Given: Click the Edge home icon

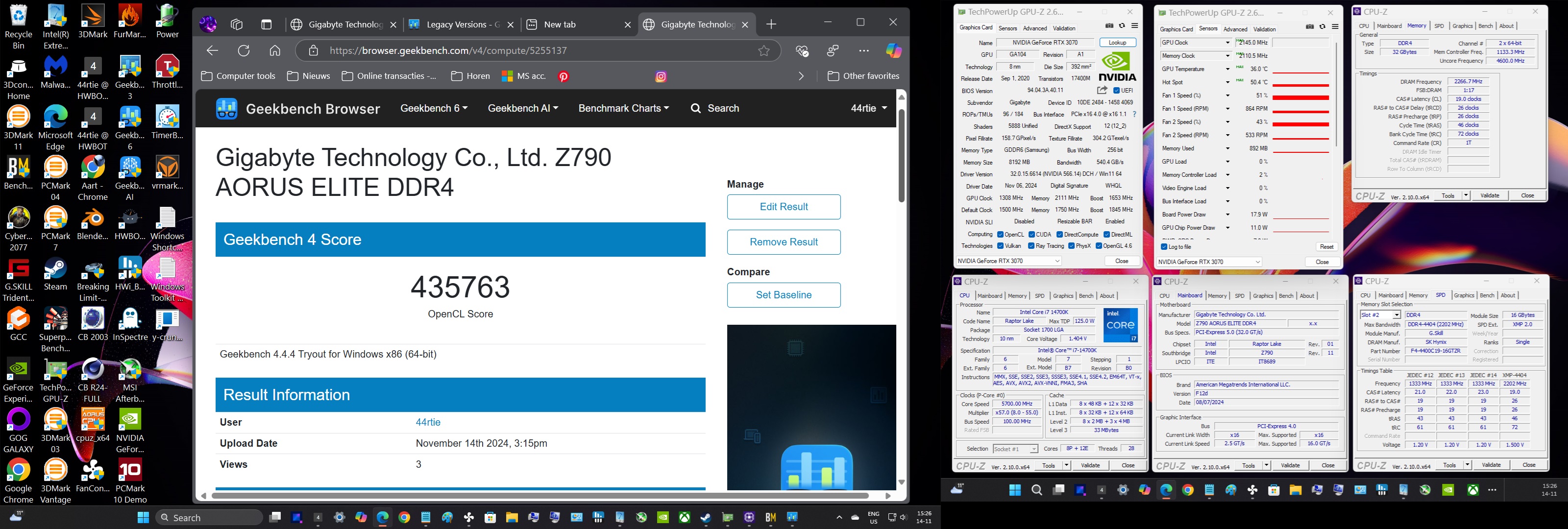Looking at the screenshot, I should 275,50.
